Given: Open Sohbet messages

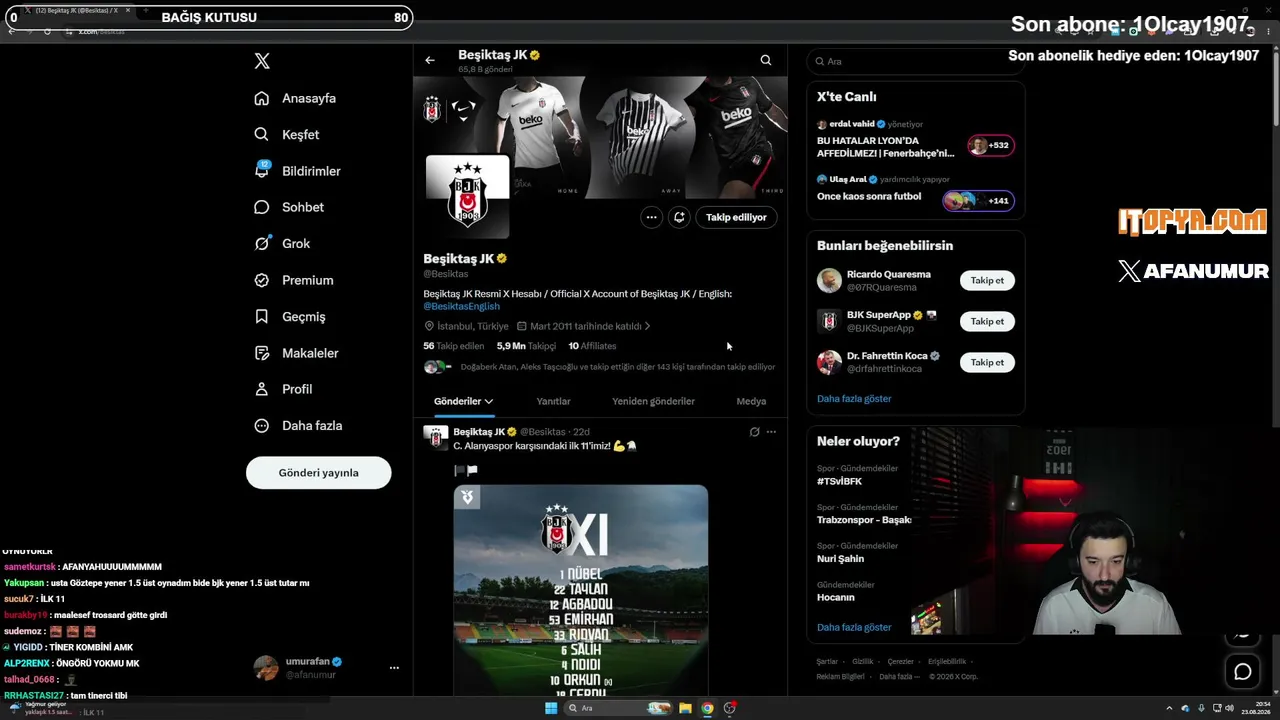Looking at the screenshot, I should [x=289, y=207].
